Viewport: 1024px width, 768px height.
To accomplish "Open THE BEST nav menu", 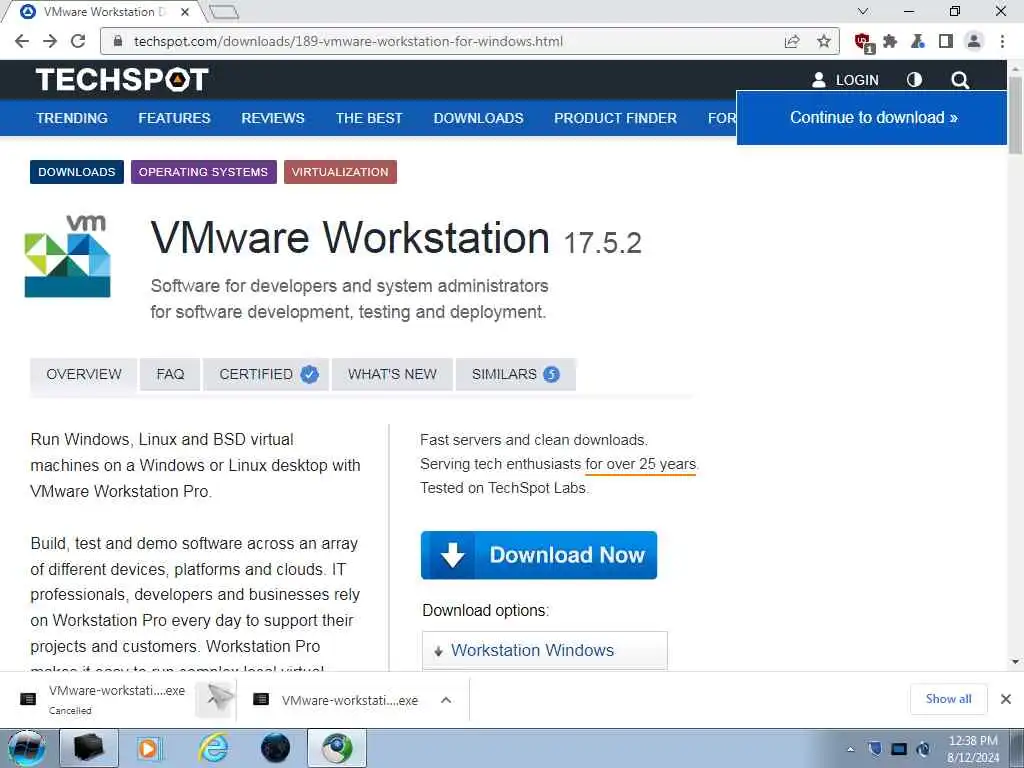I will (369, 118).
